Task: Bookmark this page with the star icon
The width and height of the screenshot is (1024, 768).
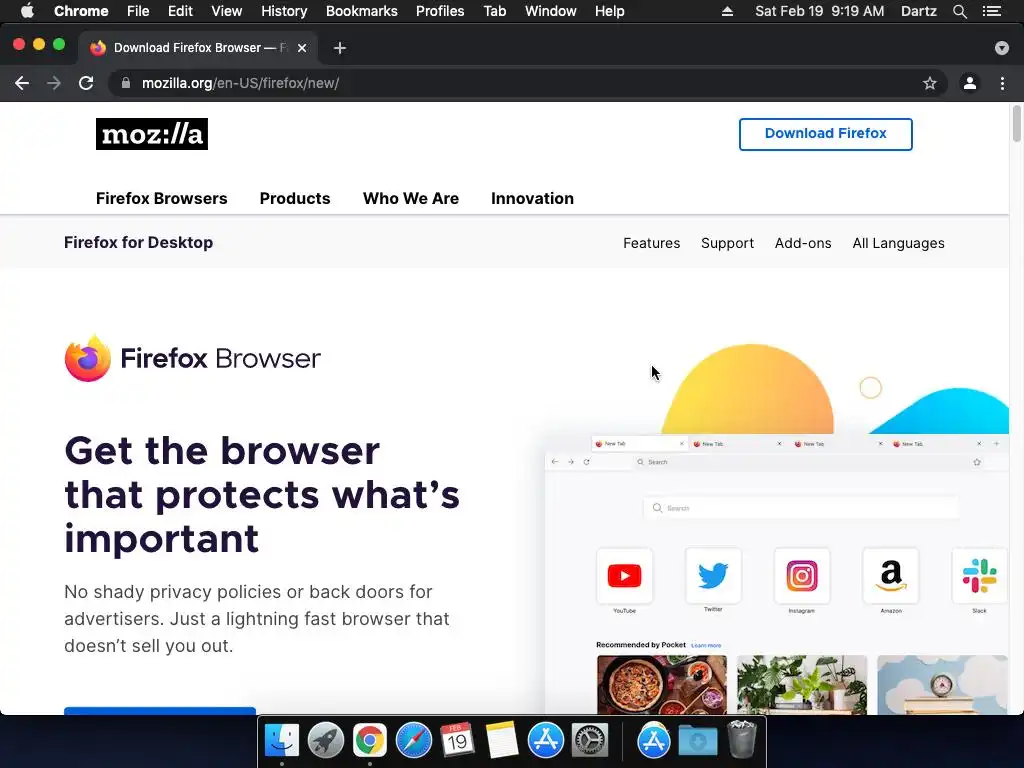Action: 929,83
